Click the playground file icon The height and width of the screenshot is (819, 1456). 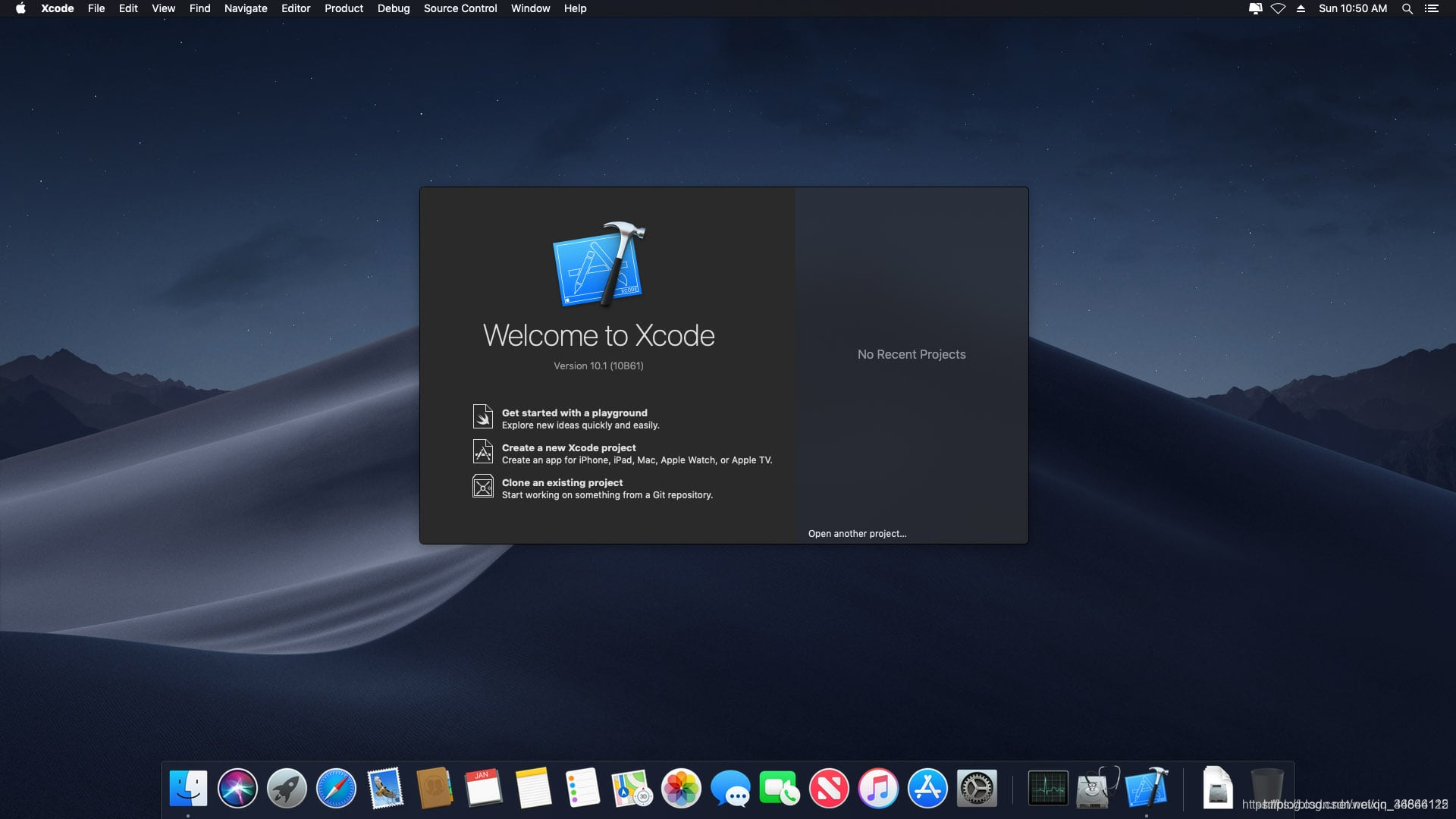[x=482, y=416]
